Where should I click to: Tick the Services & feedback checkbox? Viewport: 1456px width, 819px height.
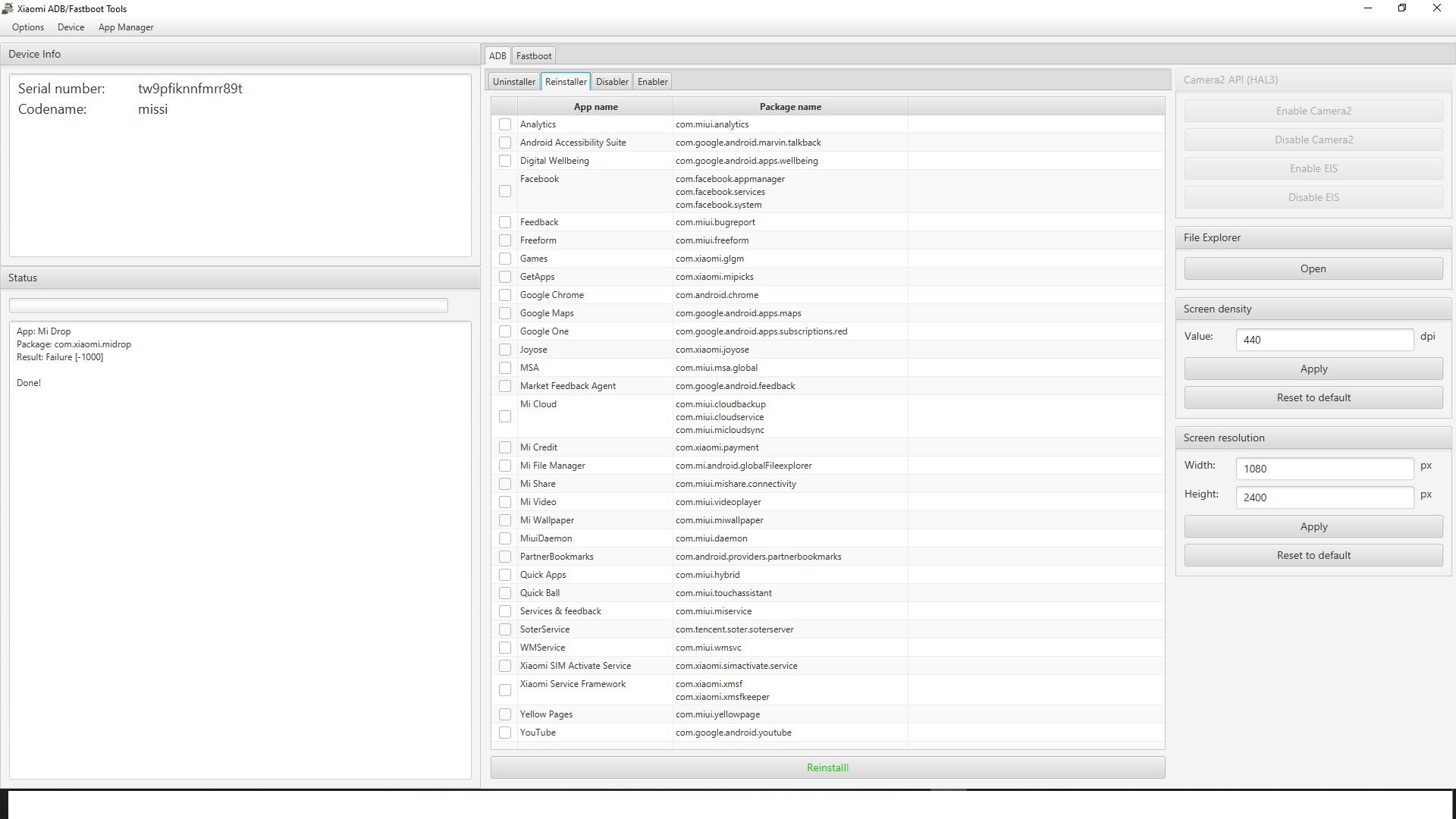click(x=505, y=611)
